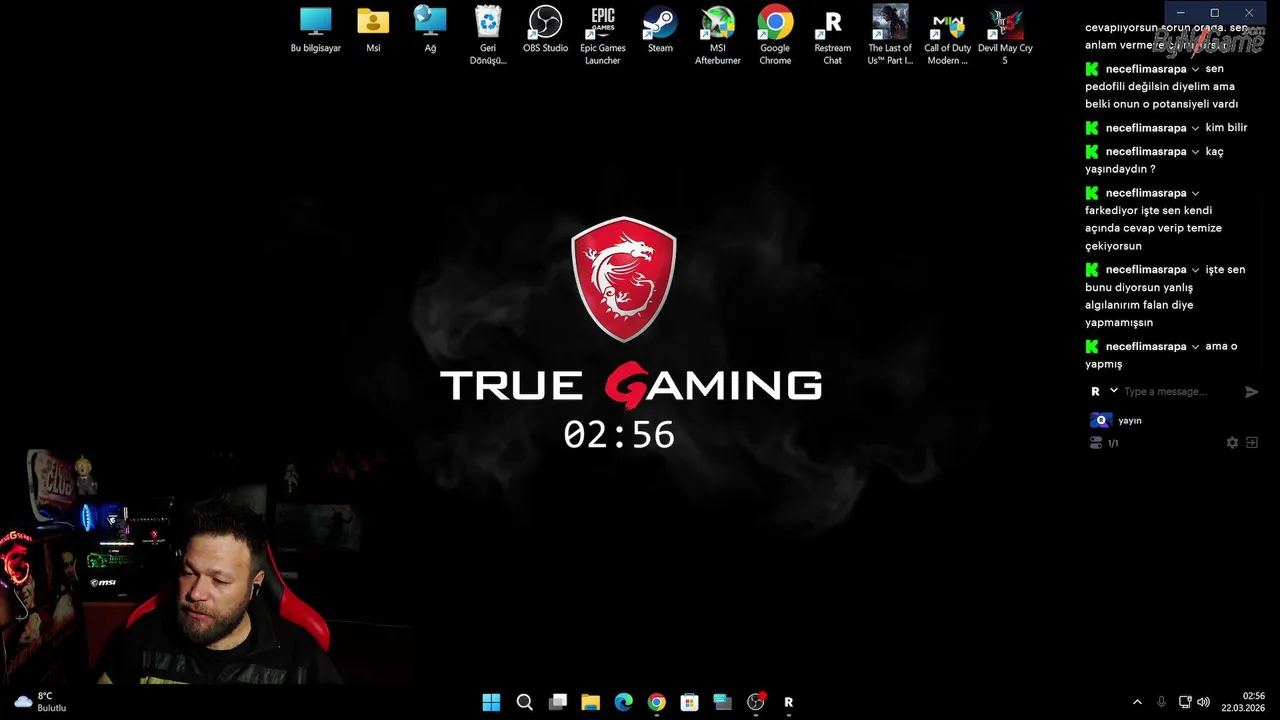This screenshot has height=720, width=1280.
Task: Open the Windows Start menu
Action: pyautogui.click(x=491, y=702)
